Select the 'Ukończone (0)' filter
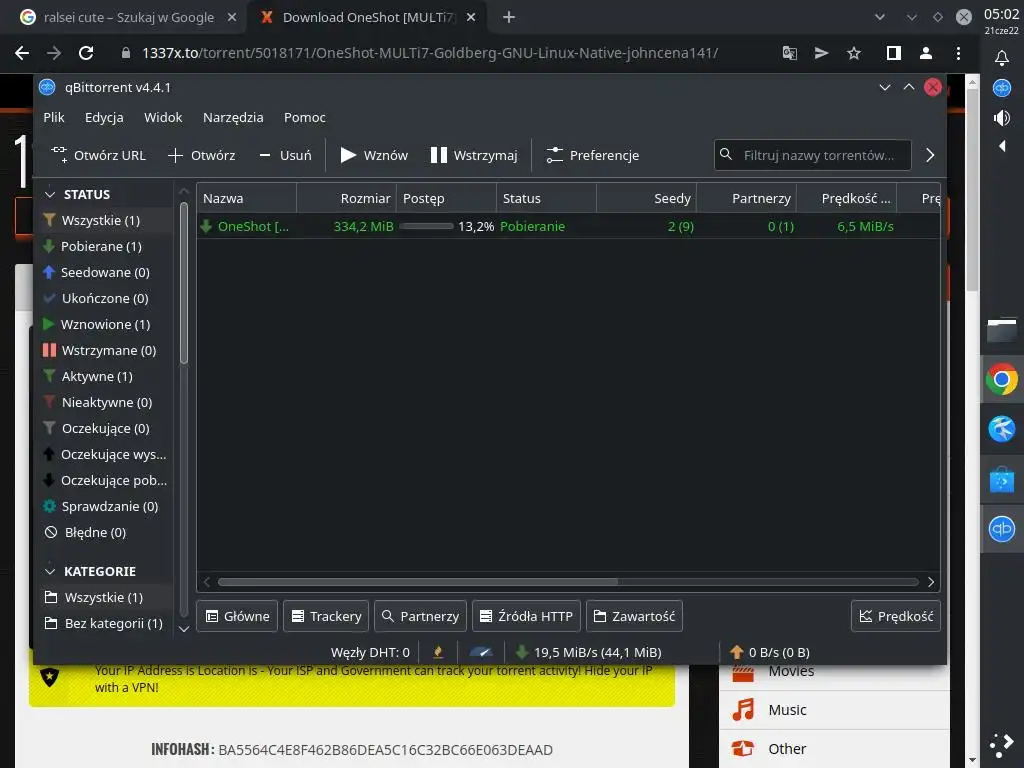This screenshot has height=768, width=1024. coord(104,298)
